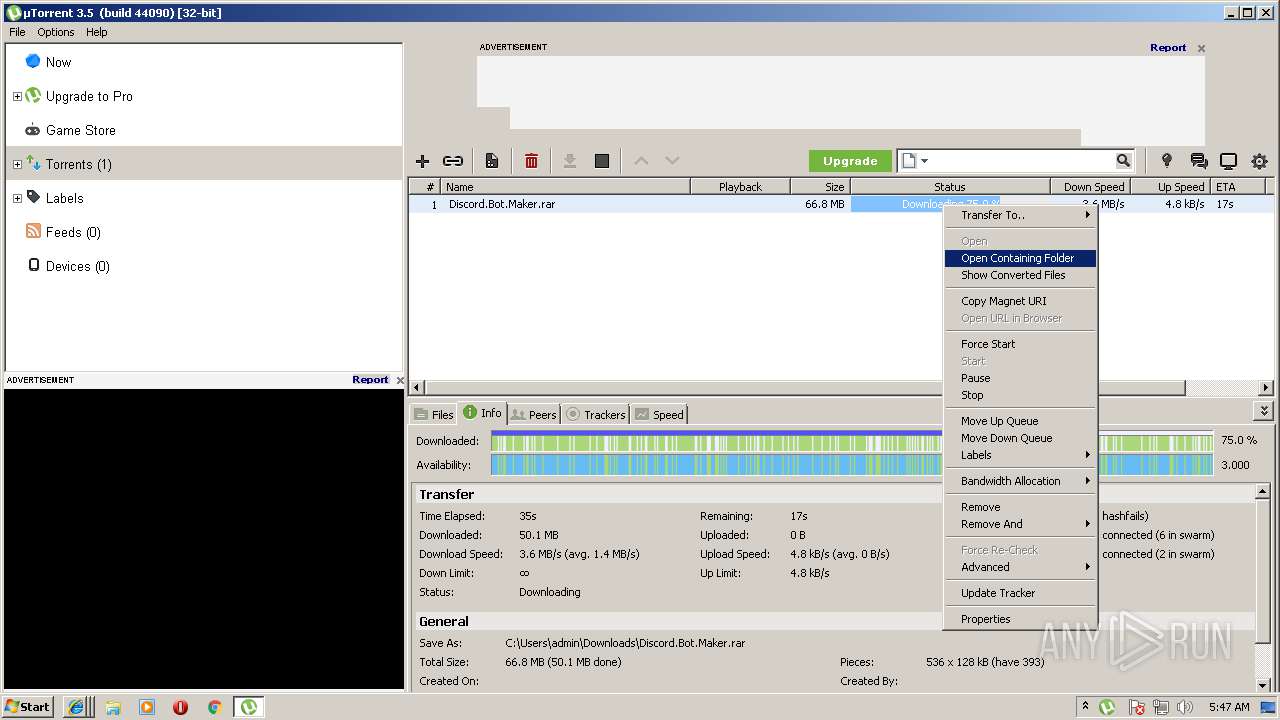Switch to the Files tab
The image size is (1280, 720).
coord(433,414)
